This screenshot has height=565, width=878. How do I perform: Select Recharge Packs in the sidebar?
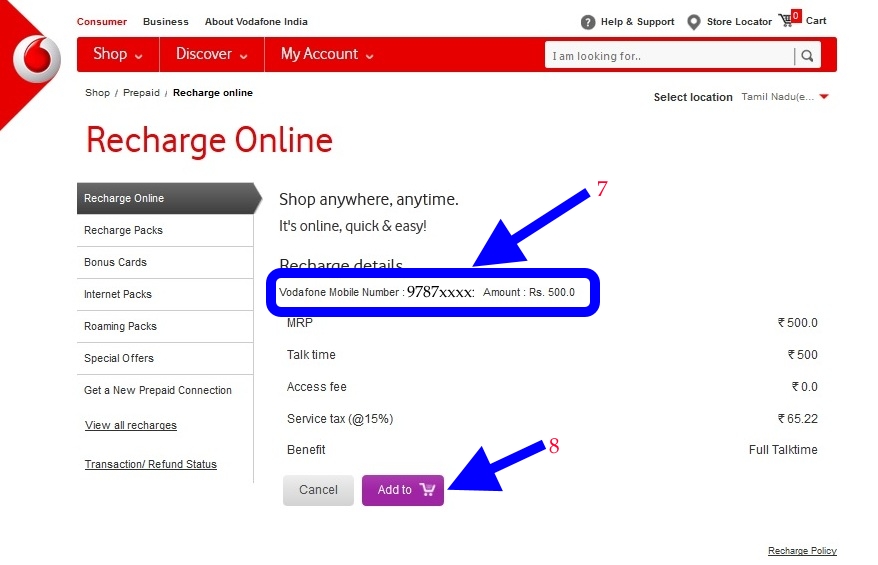(x=165, y=230)
